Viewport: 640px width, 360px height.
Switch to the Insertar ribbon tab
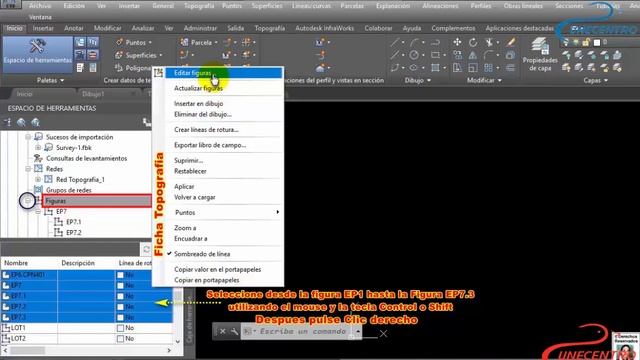click(43, 28)
